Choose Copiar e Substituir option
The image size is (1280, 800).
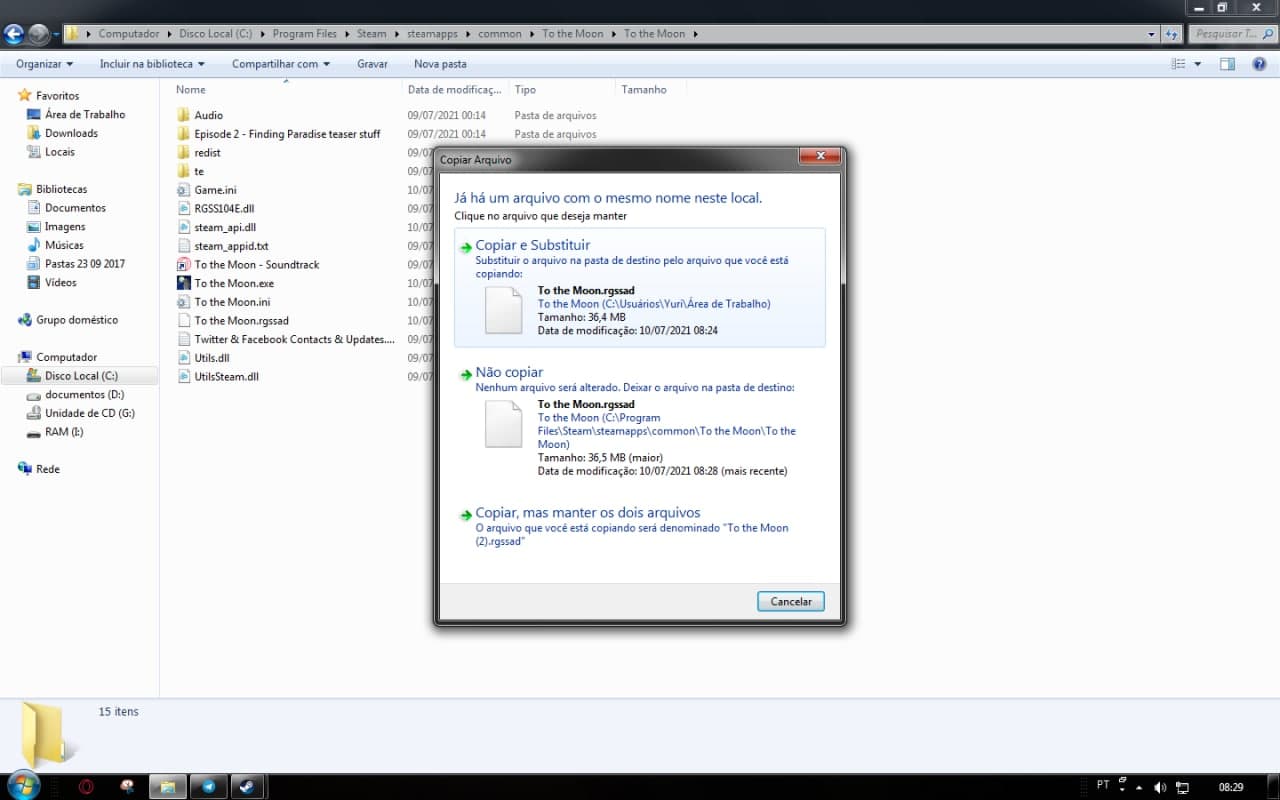pos(640,288)
